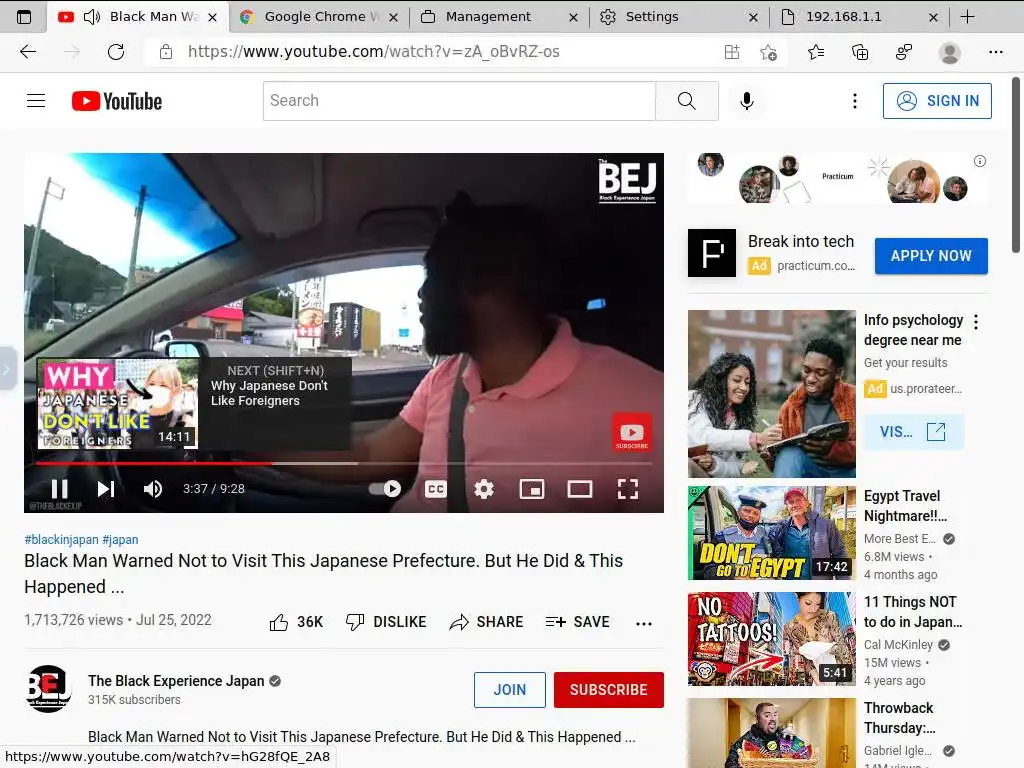Open Cal McKinley channel name

point(898,645)
